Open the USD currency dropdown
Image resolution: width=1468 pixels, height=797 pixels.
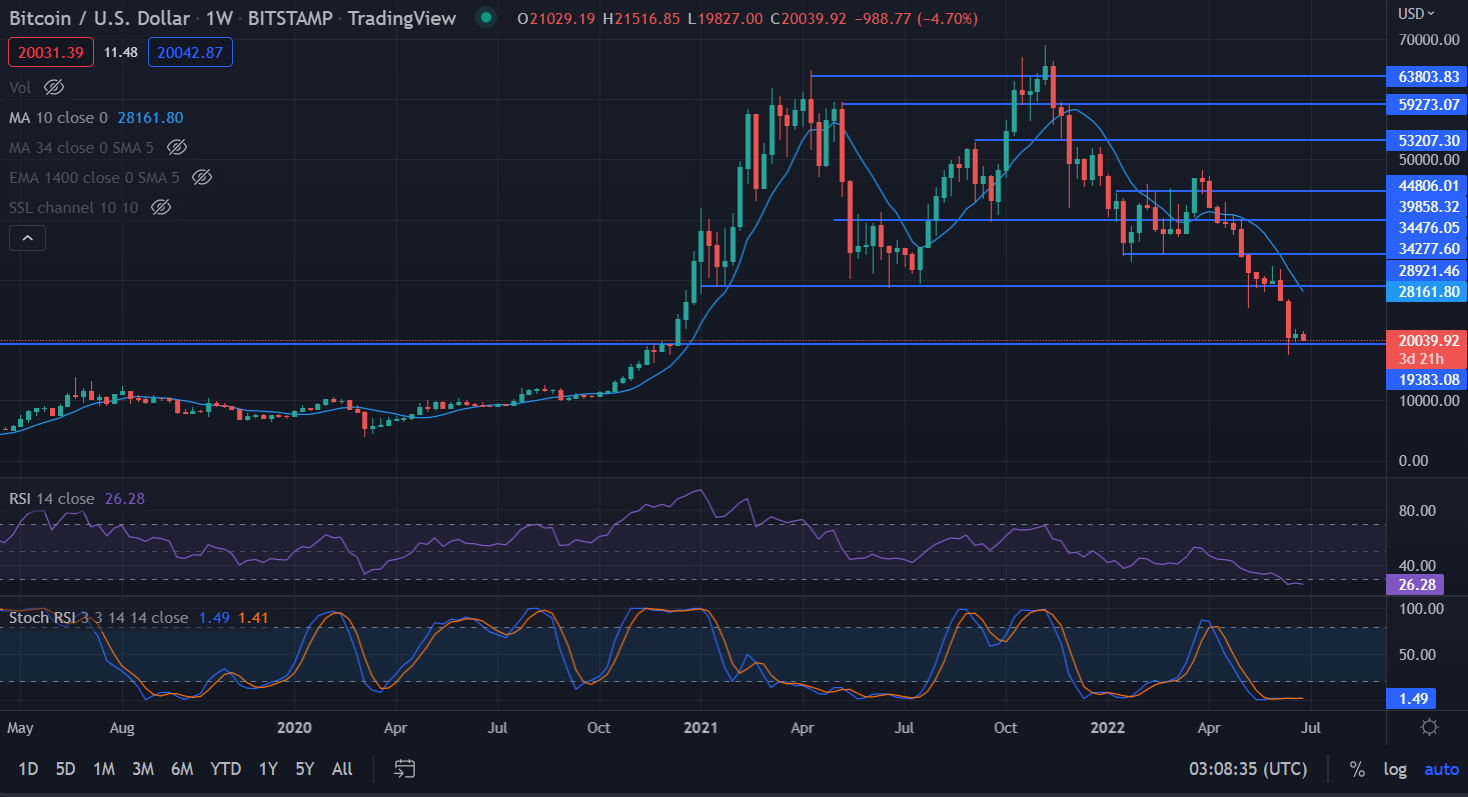click(x=1416, y=13)
